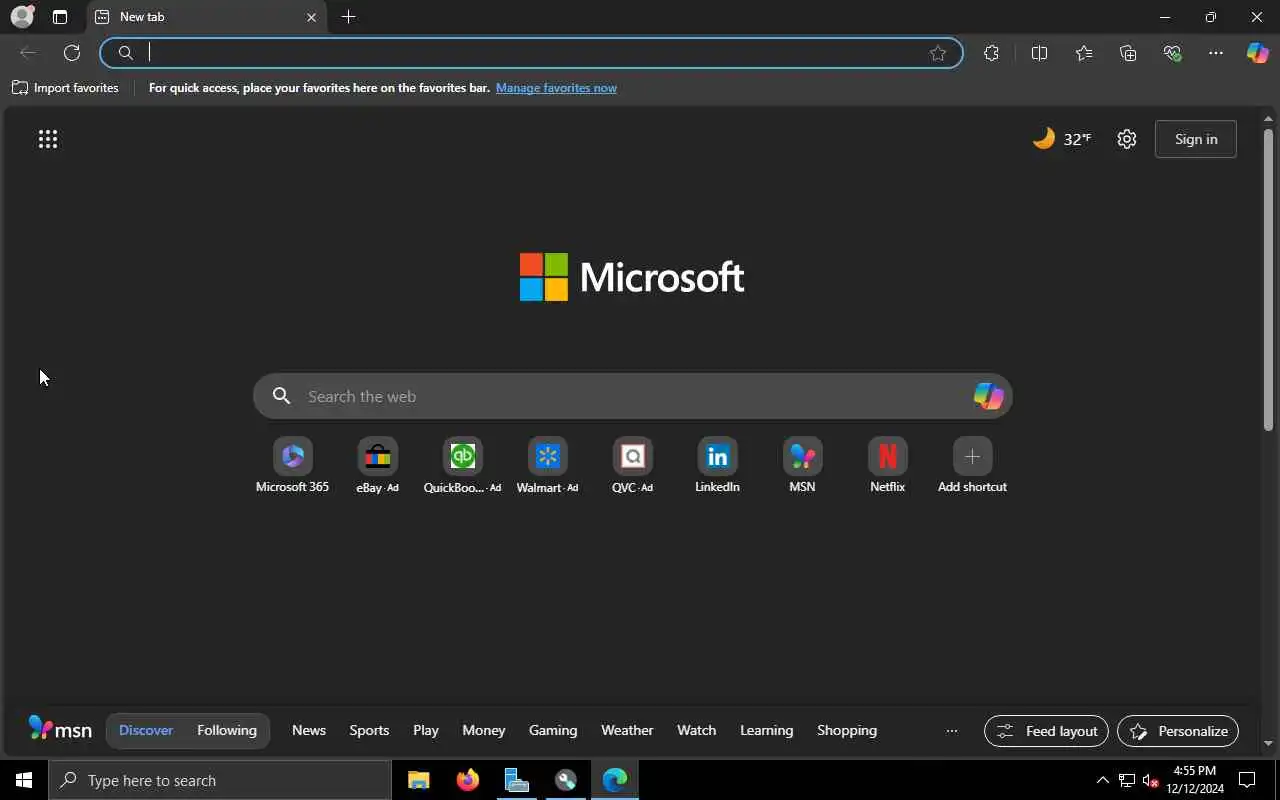This screenshot has height=800, width=1280.
Task: Open the Money category
Action: click(484, 730)
